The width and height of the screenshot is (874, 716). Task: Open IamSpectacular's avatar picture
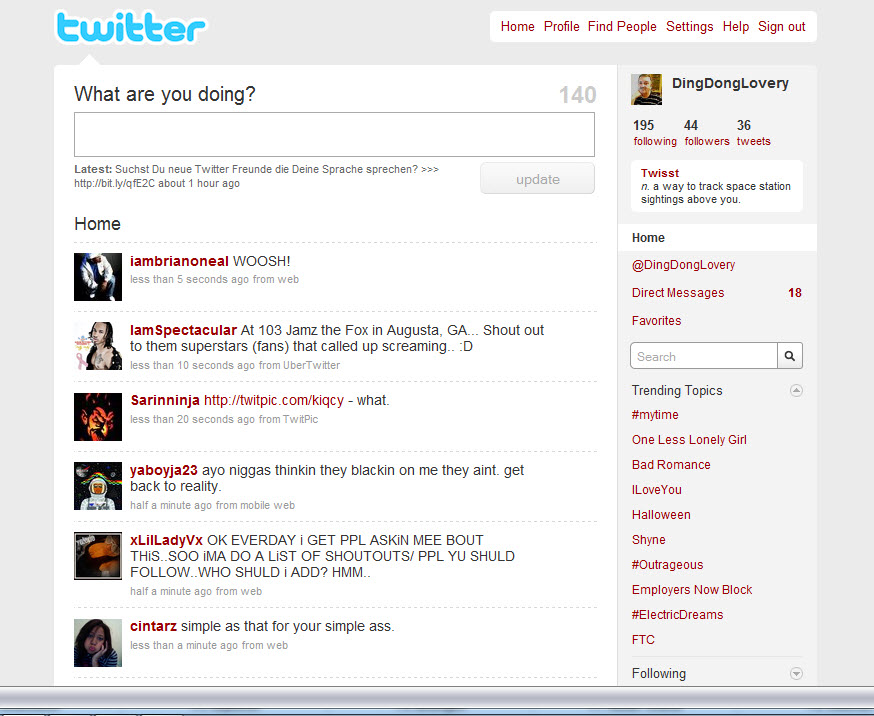(x=98, y=346)
